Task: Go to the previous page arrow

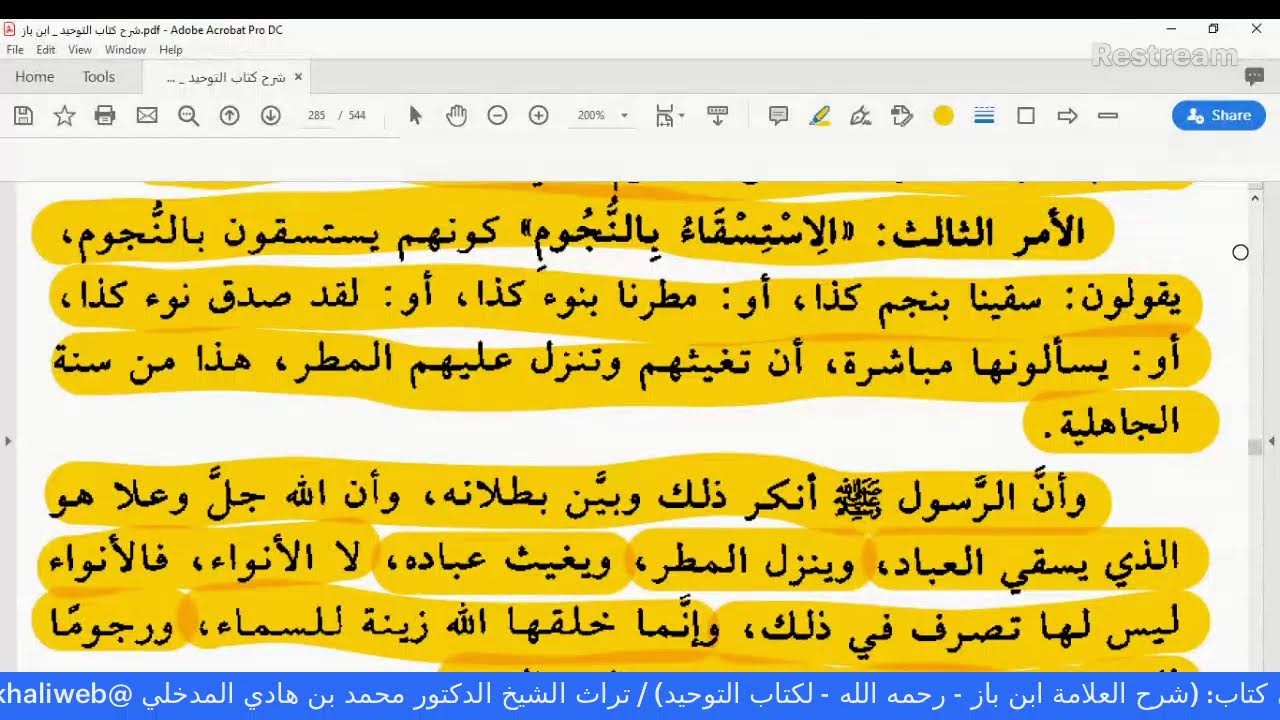Action: 229,116
